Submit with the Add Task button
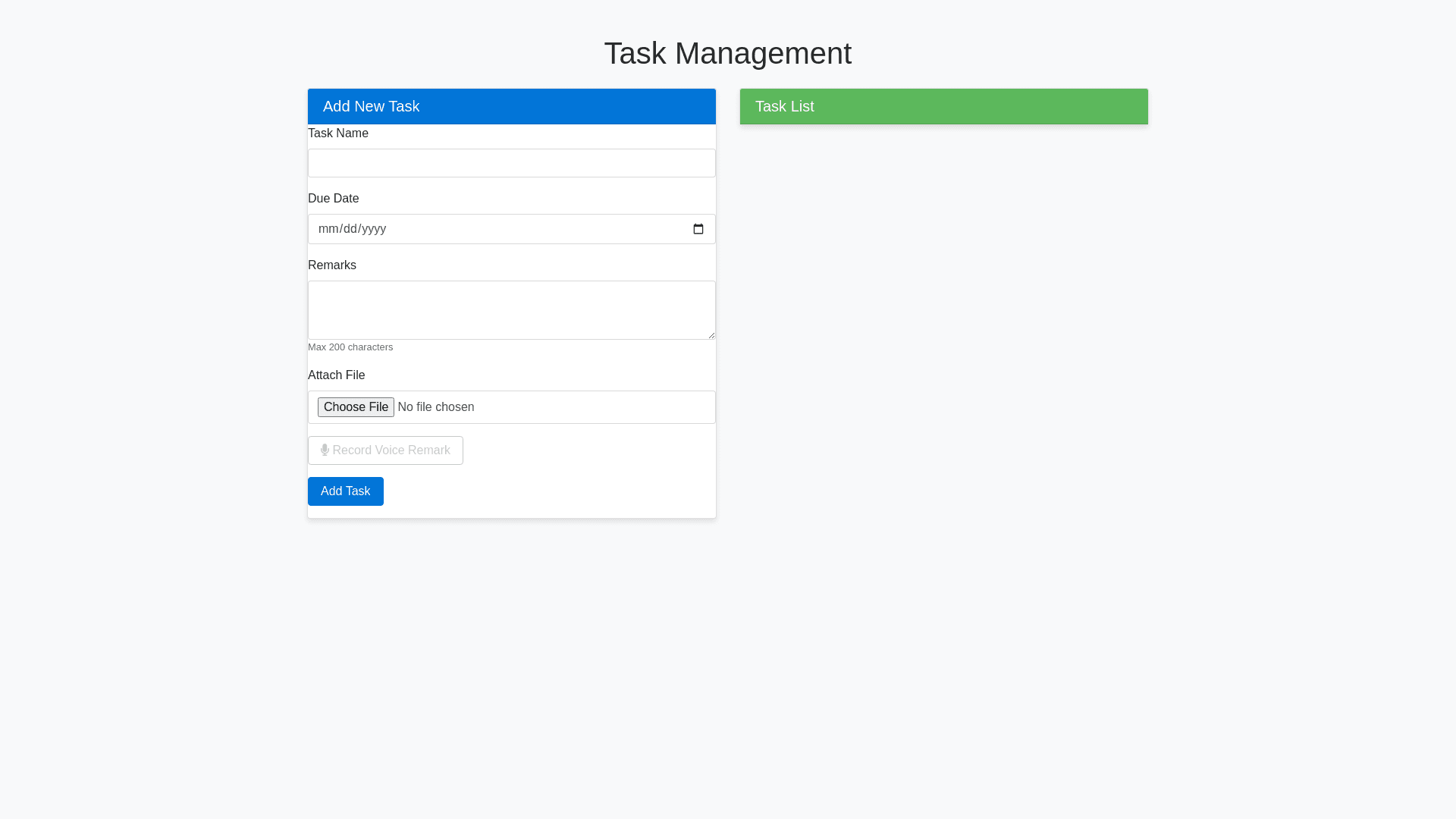Image resolution: width=1456 pixels, height=819 pixels. tap(345, 491)
